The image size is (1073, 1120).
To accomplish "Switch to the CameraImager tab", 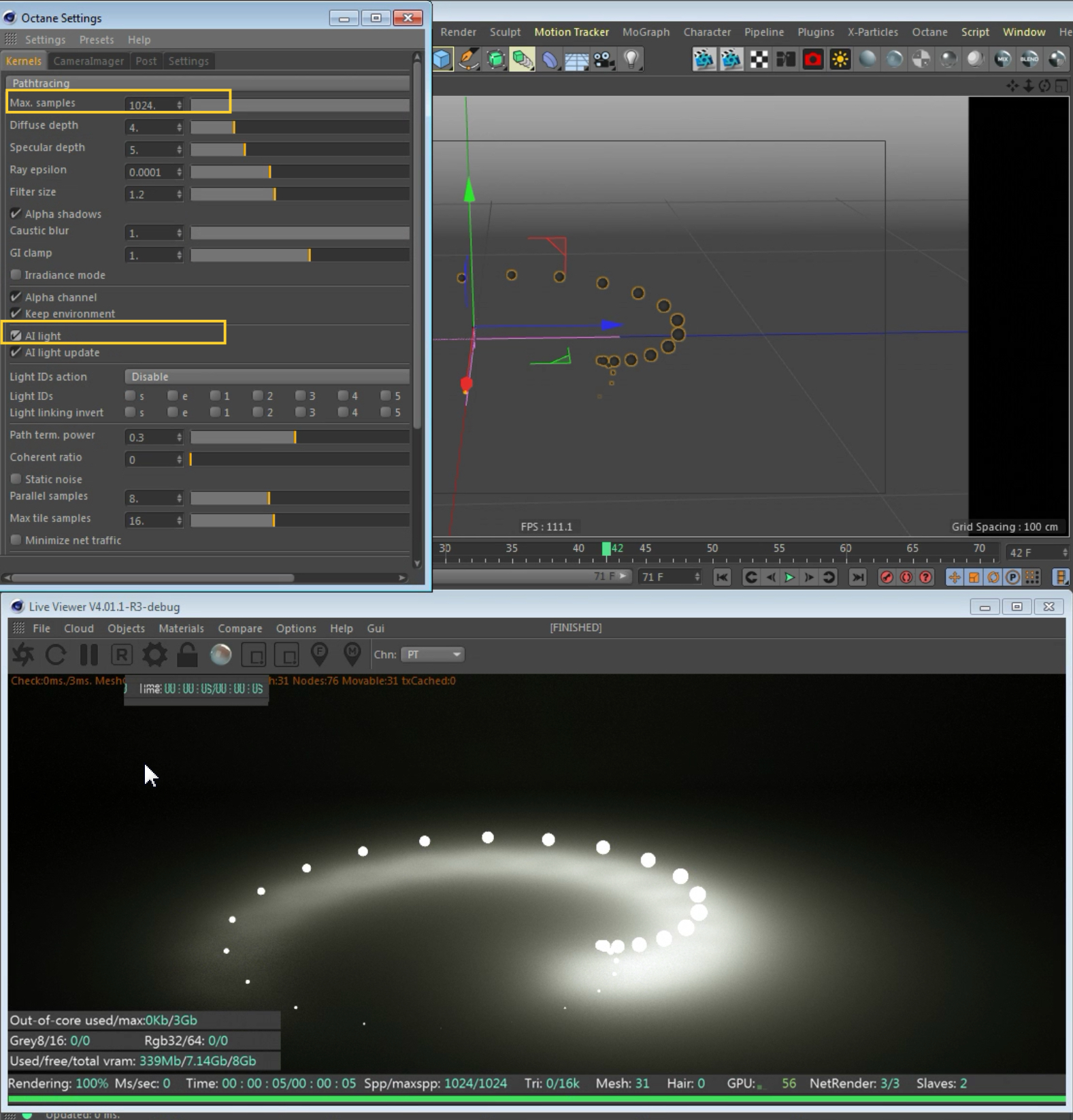I will pos(88,61).
